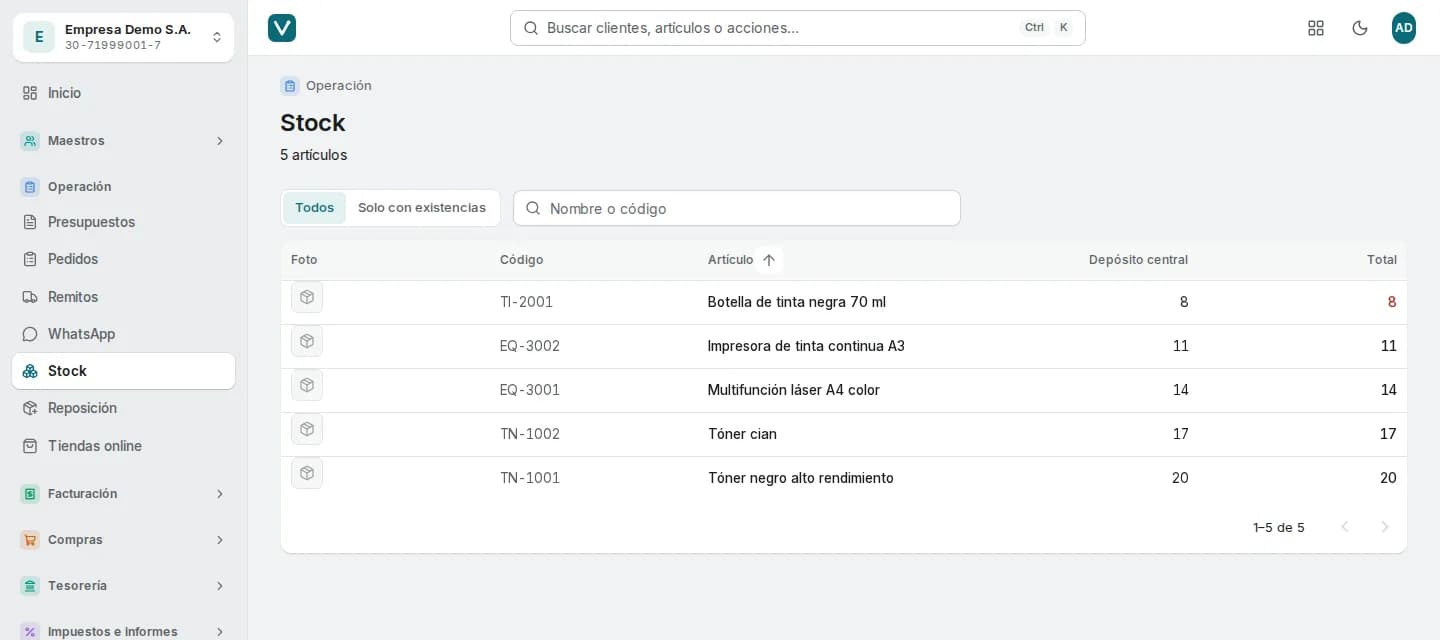
Task: Sort by Artículo column arrow
Action: point(769,260)
